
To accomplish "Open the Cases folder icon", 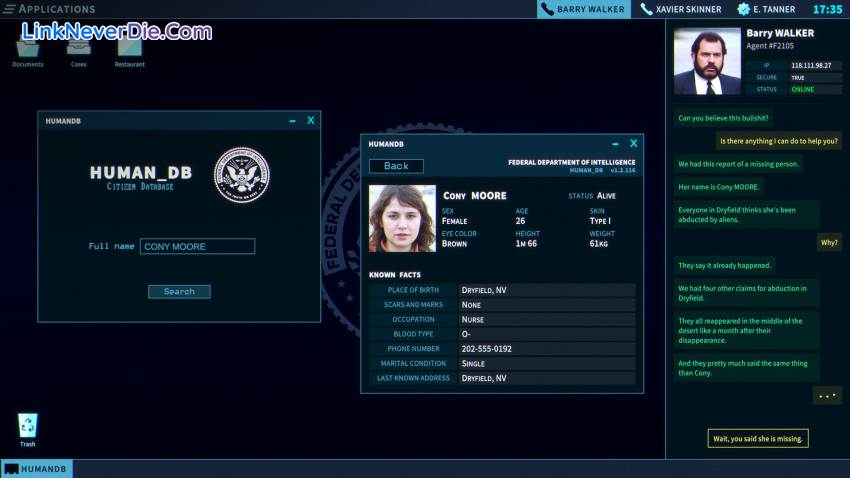I will (x=78, y=48).
